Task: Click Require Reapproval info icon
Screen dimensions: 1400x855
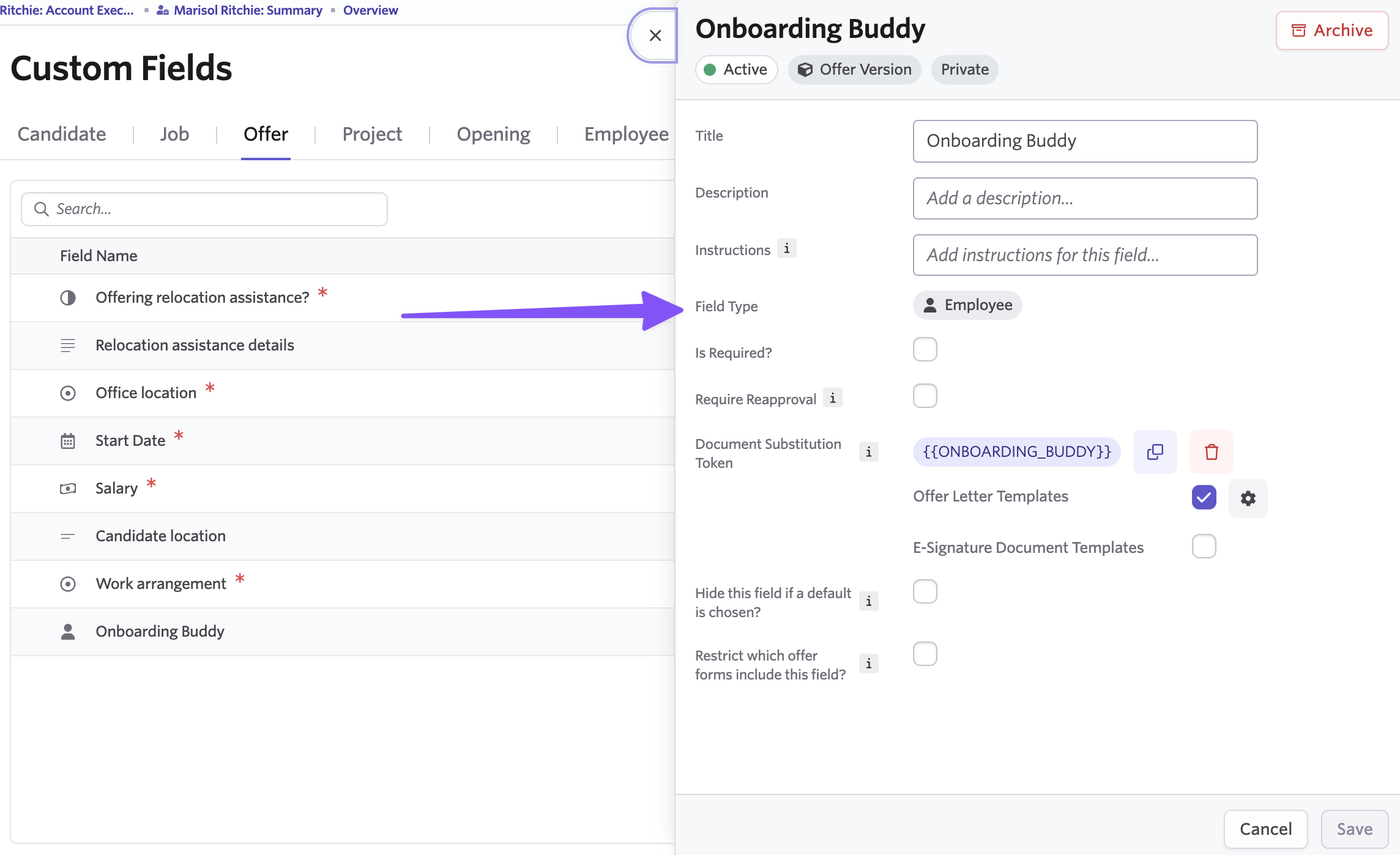Action: [x=832, y=398]
